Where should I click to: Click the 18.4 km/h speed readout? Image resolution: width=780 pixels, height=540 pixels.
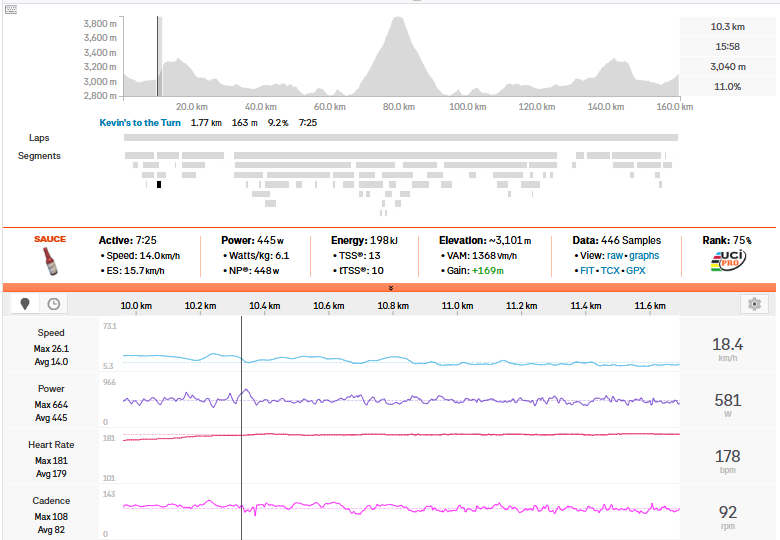click(x=727, y=345)
